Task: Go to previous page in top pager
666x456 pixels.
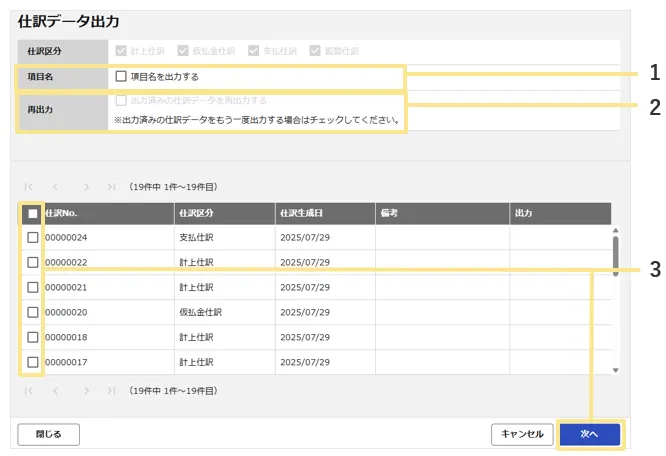Action: click(56, 187)
